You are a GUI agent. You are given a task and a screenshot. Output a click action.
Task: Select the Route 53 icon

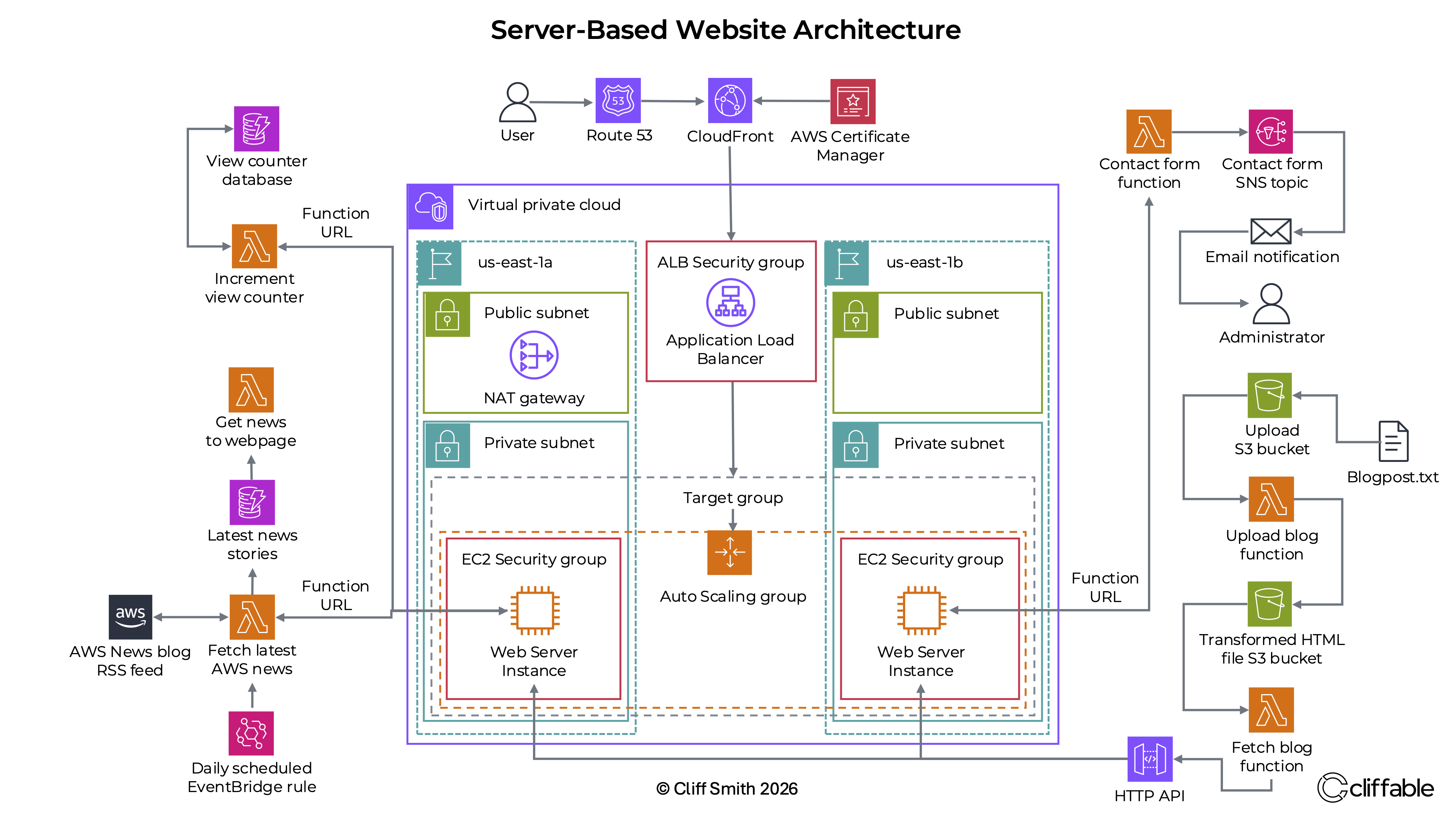(x=618, y=100)
